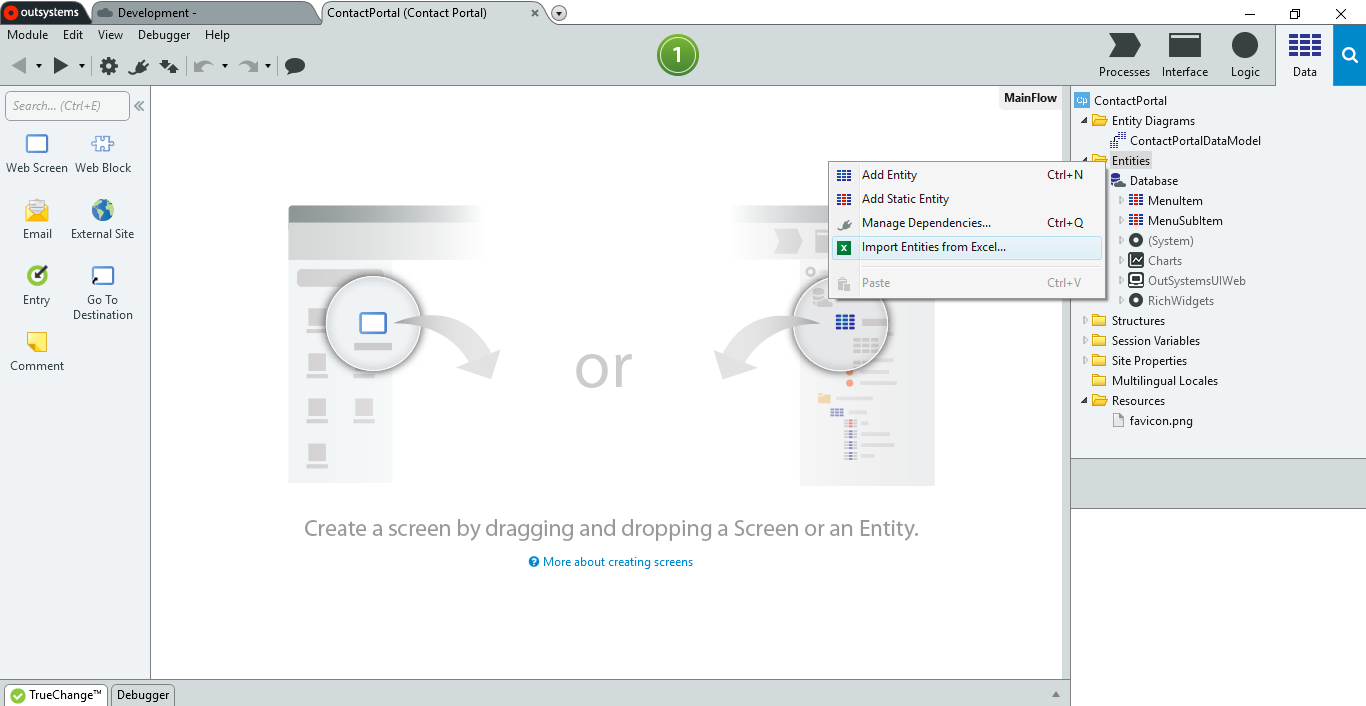Open the forward history dropdown arrow
This screenshot has width=1366, height=706.
[x=82, y=66]
